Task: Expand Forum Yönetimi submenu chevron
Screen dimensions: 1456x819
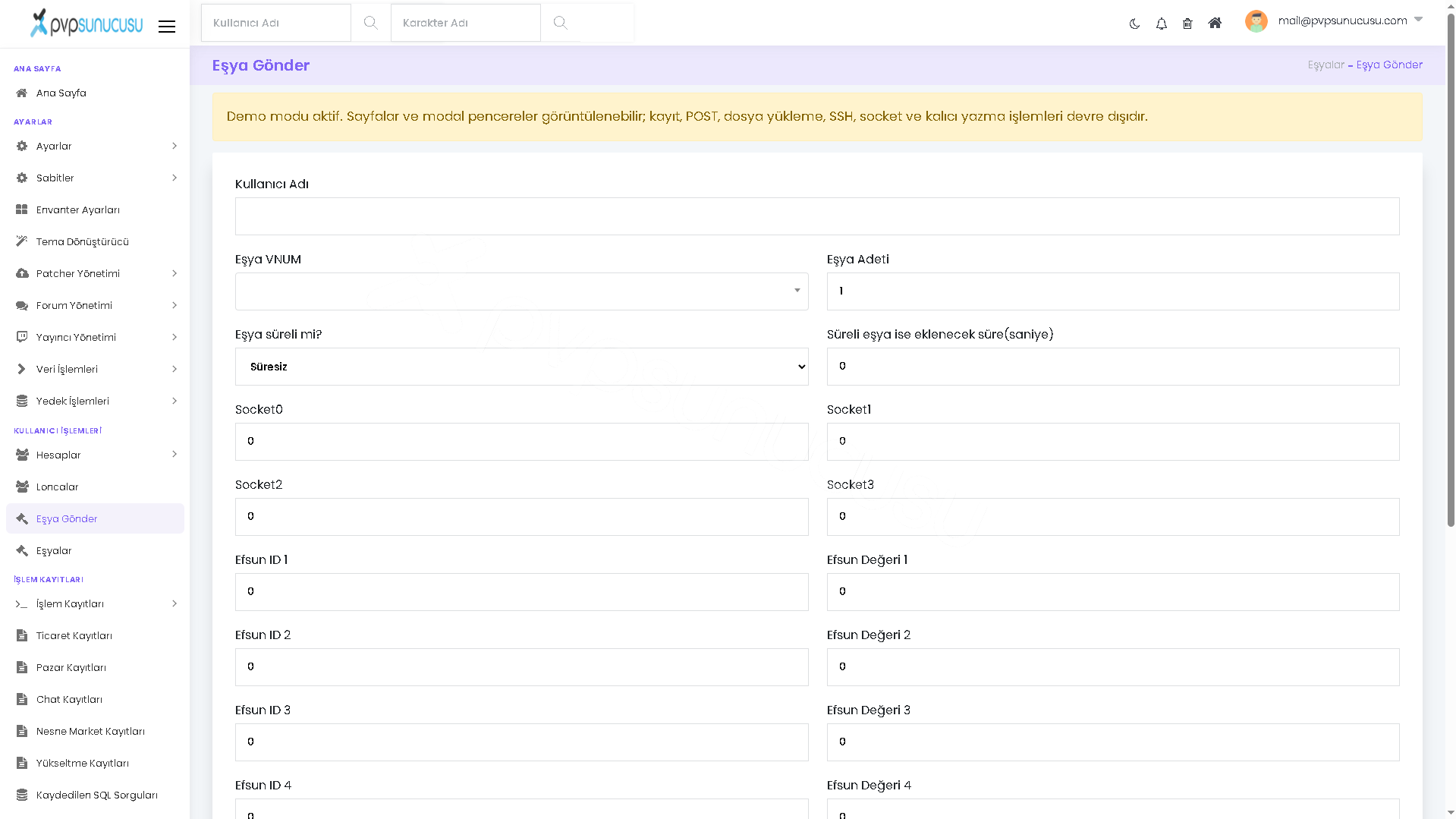Action: [x=175, y=305]
